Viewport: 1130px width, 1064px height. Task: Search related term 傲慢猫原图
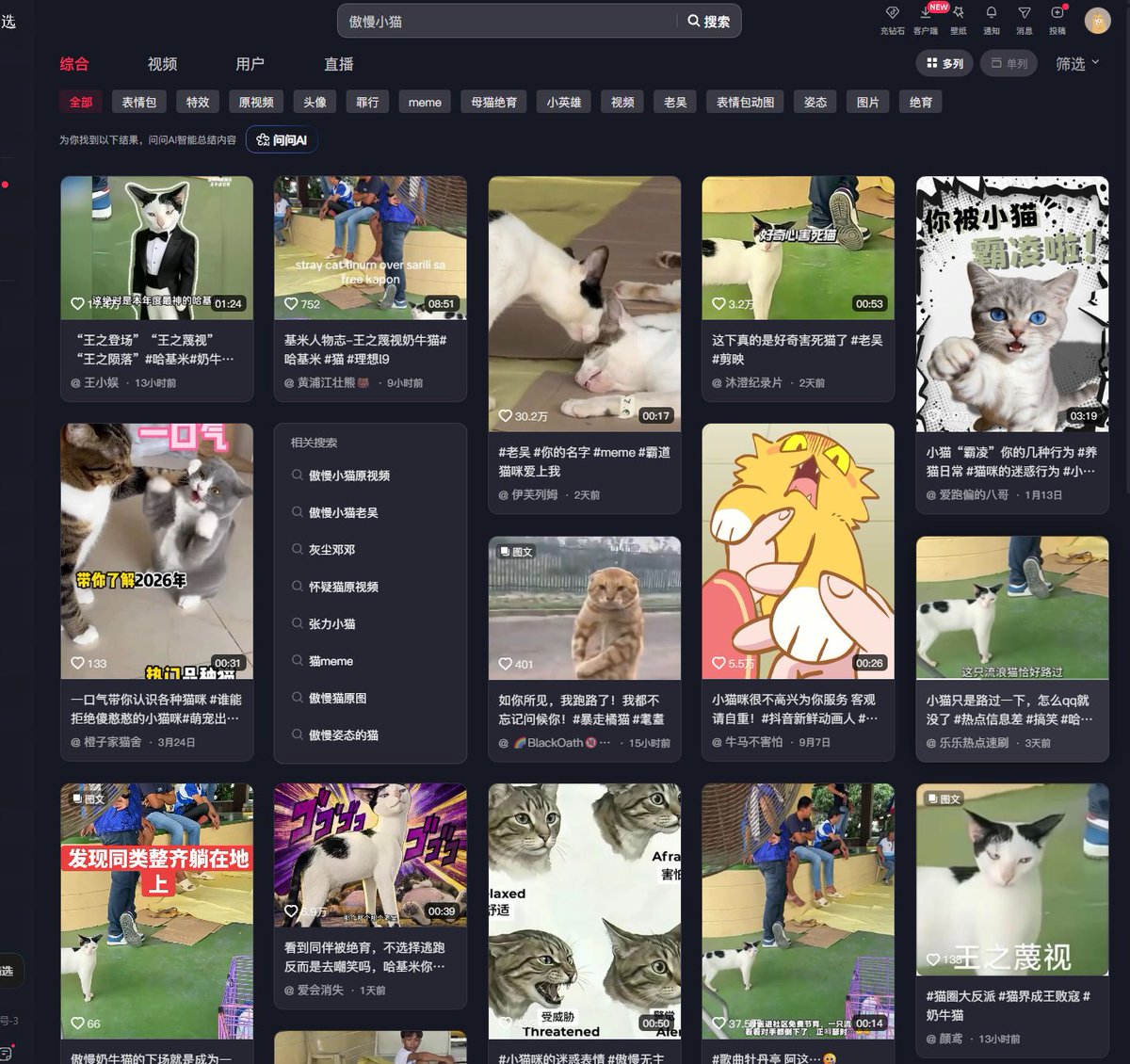point(338,698)
